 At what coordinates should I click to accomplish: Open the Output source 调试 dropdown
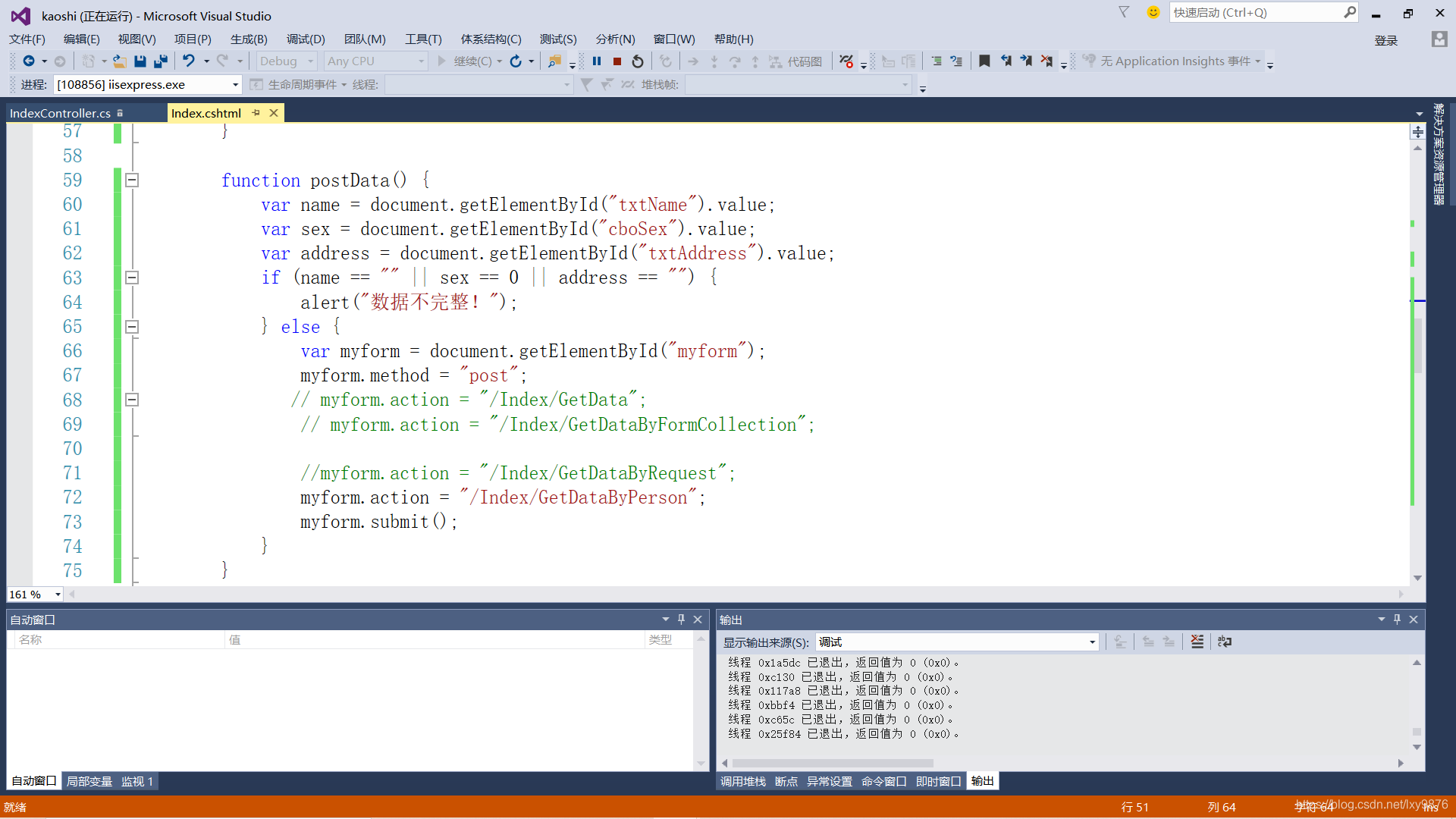pos(1092,642)
